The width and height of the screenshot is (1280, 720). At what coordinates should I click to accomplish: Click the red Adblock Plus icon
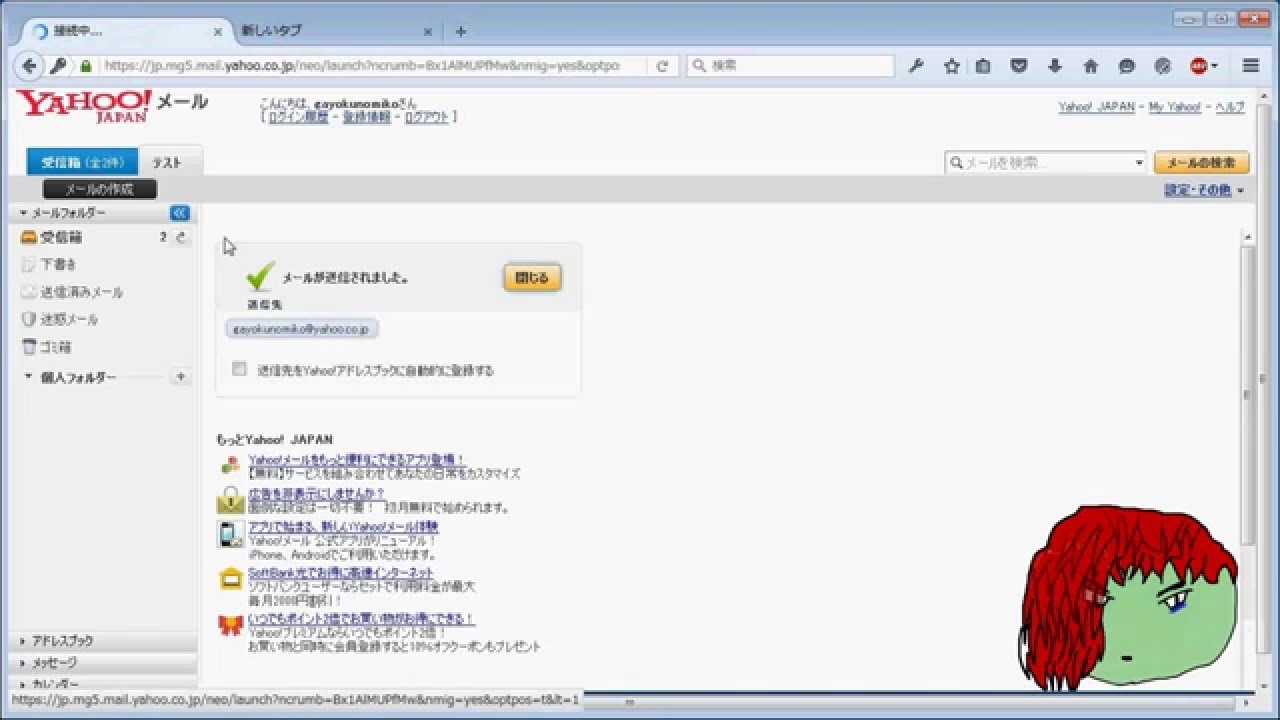(x=1198, y=66)
